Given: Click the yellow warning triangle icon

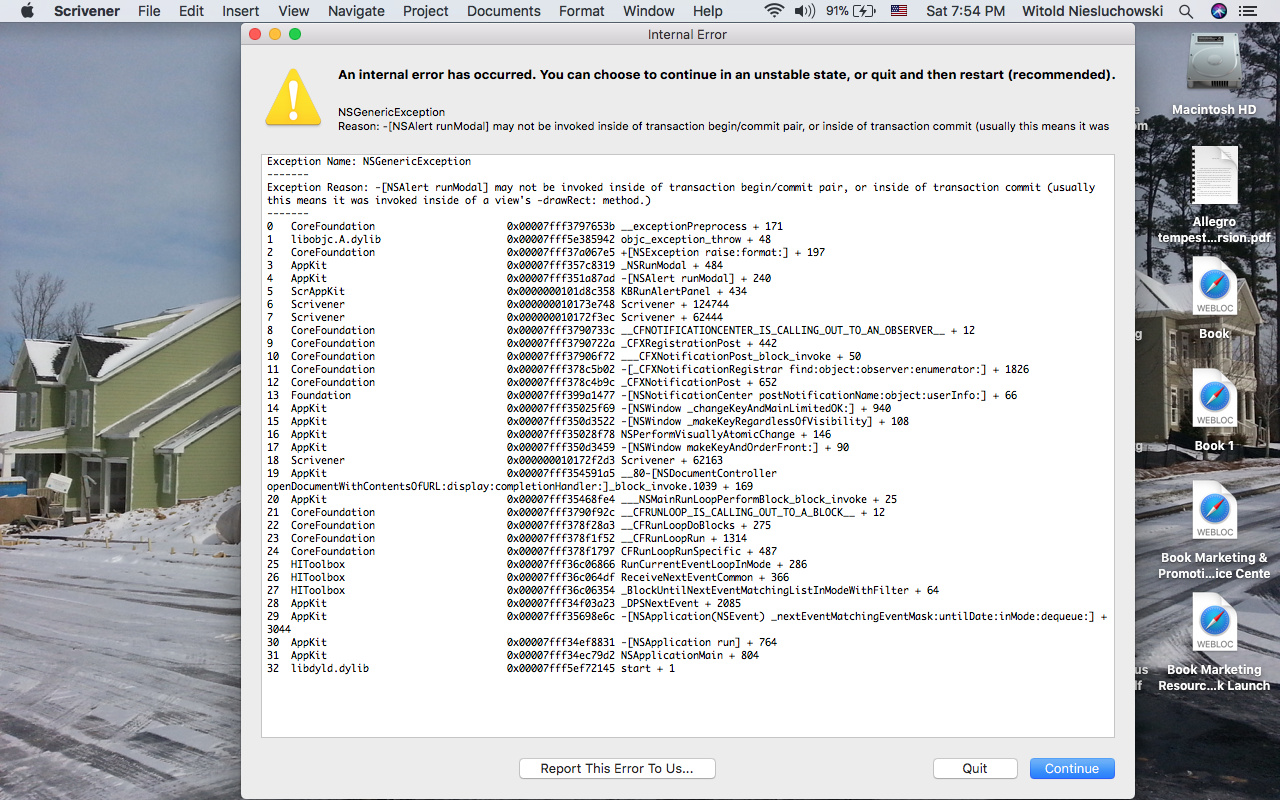Looking at the screenshot, I should [x=293, y=97].
